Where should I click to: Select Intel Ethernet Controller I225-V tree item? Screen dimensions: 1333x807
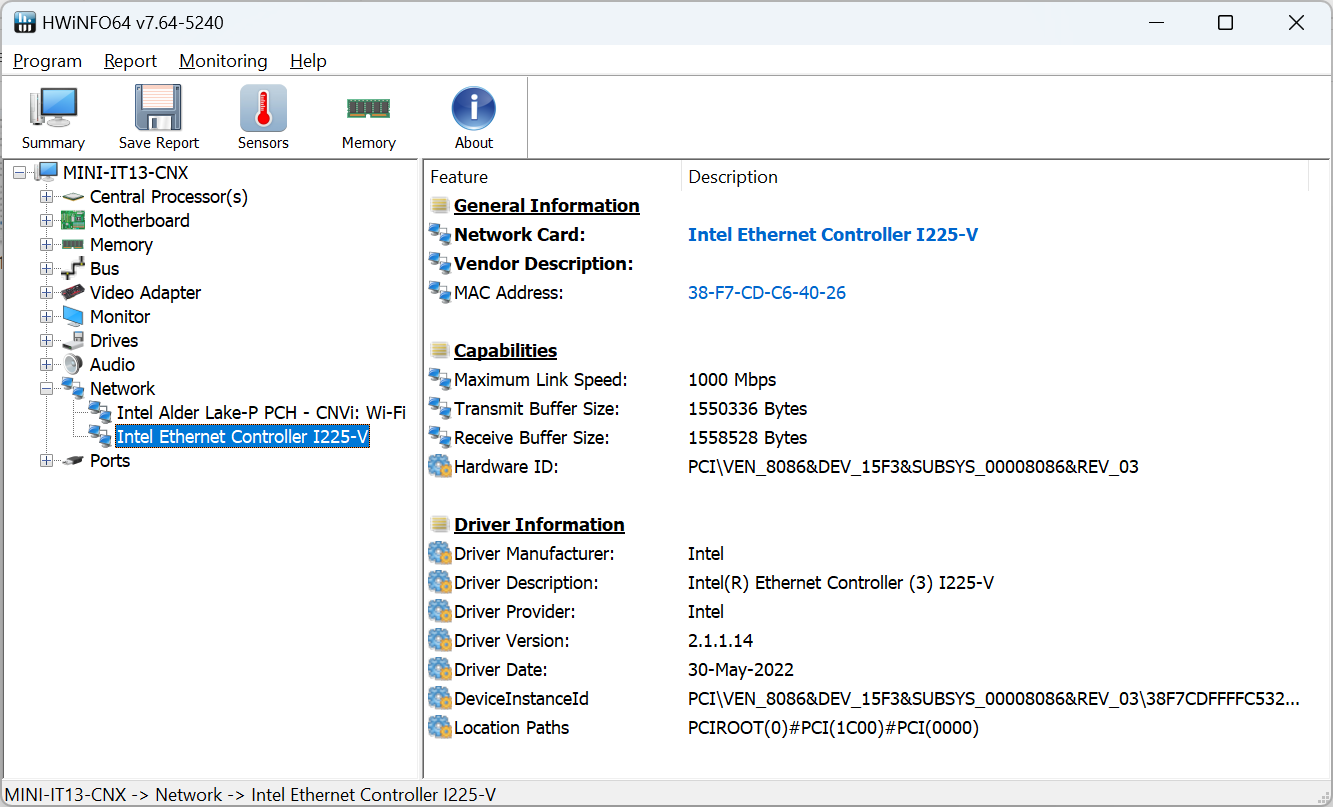(x=243, y=436)
